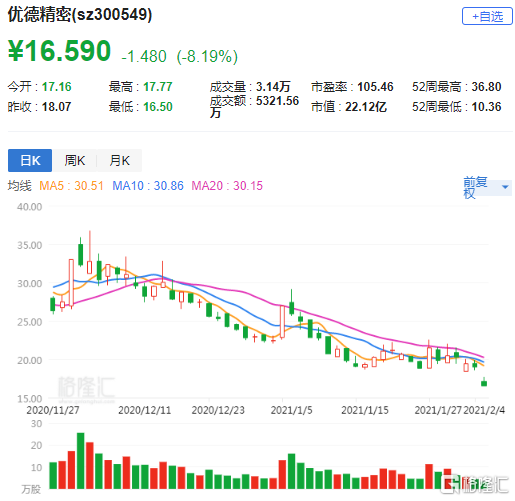Viewport: 515px width, 501px height.
Task: Click the 成交量 value 3.14万
Action: click(273, 87)
